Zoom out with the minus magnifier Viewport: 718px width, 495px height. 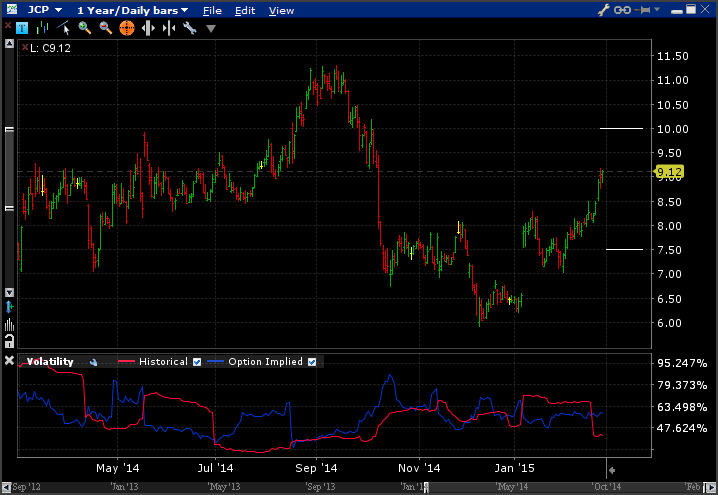[x=106, y=28]
